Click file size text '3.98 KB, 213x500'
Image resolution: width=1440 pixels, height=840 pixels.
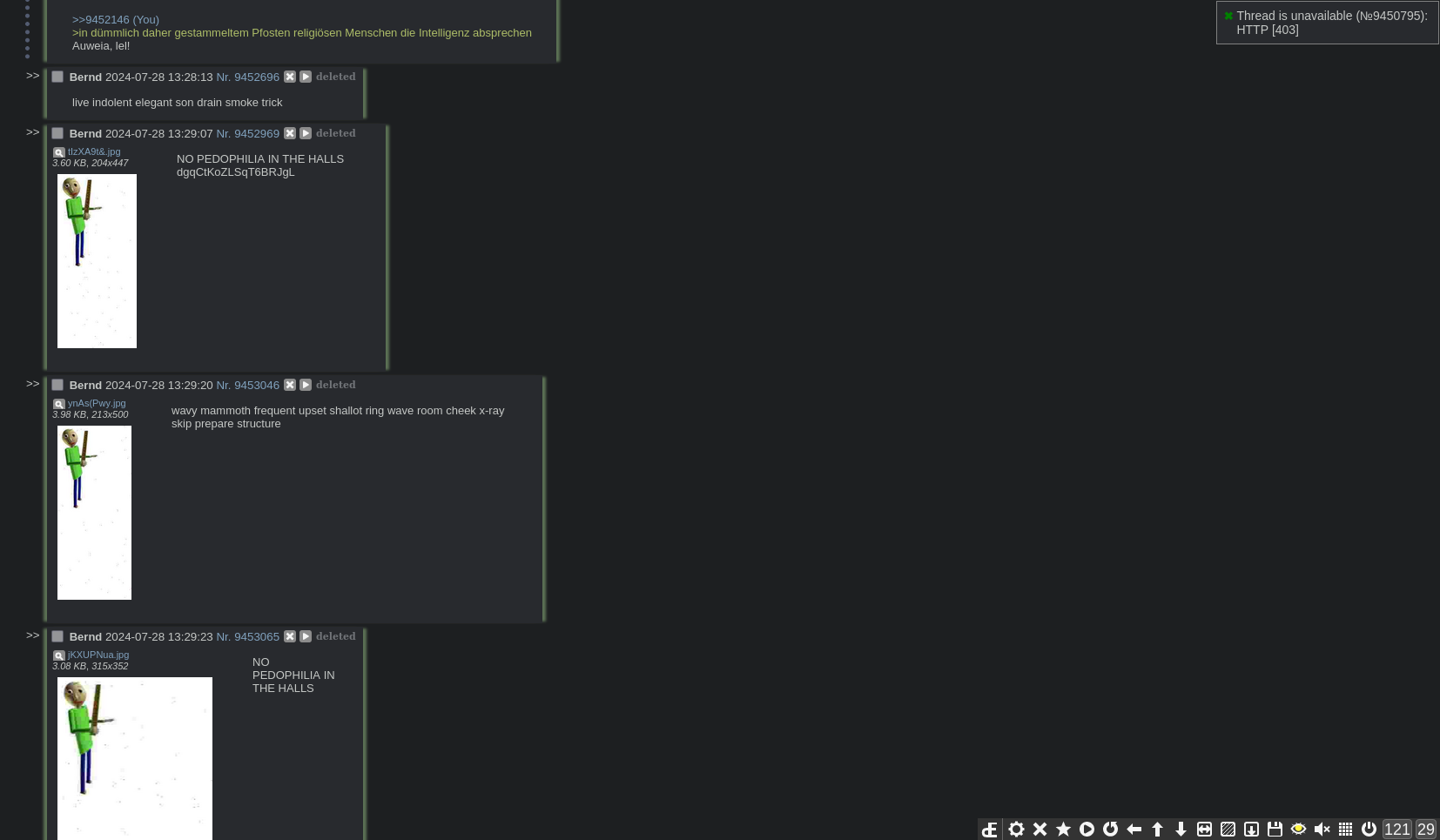pyautogui.click(x=90, y=414)
